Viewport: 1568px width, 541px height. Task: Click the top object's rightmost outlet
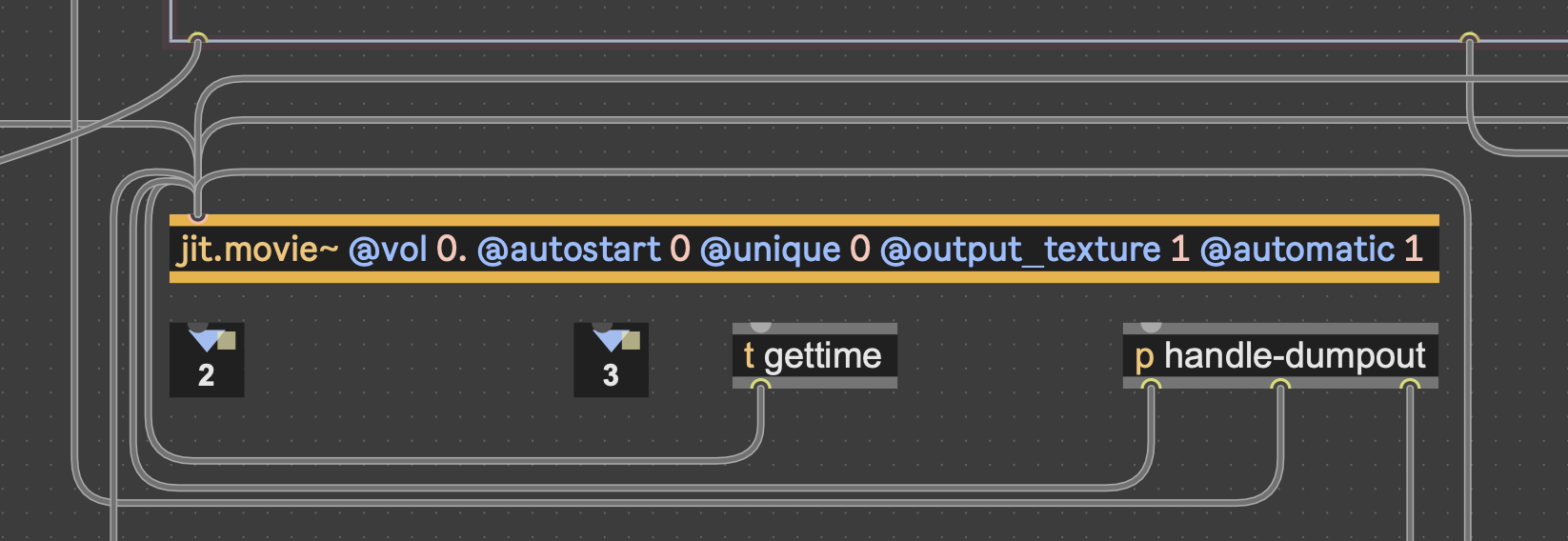coord(1470,40)
